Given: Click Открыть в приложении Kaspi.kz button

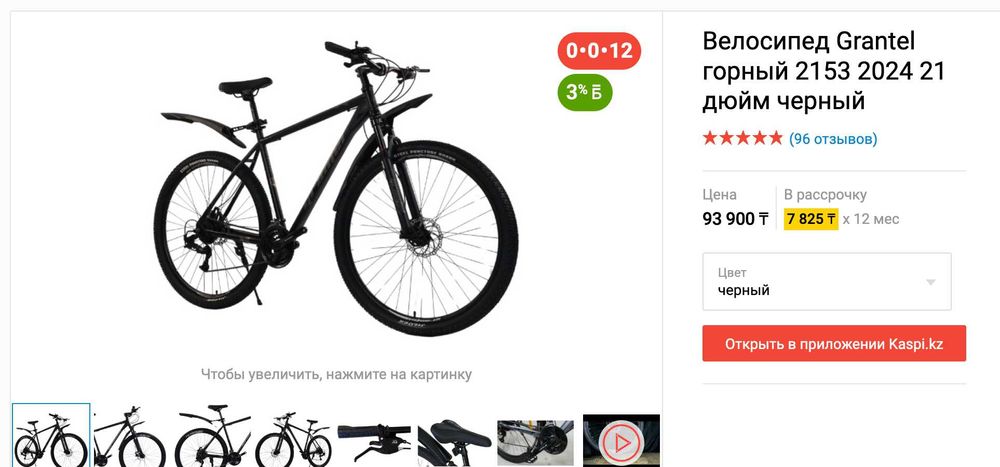Looking at the screenshot, I should click(834, 343).
